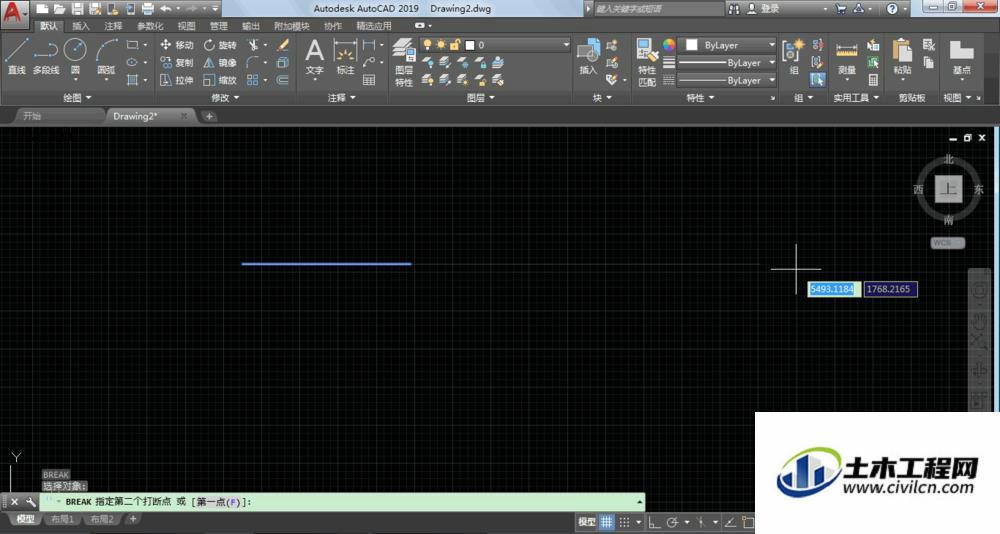Click the 模型 model space button in status bar
1000x534 pixels.
[x=587, y=522]
